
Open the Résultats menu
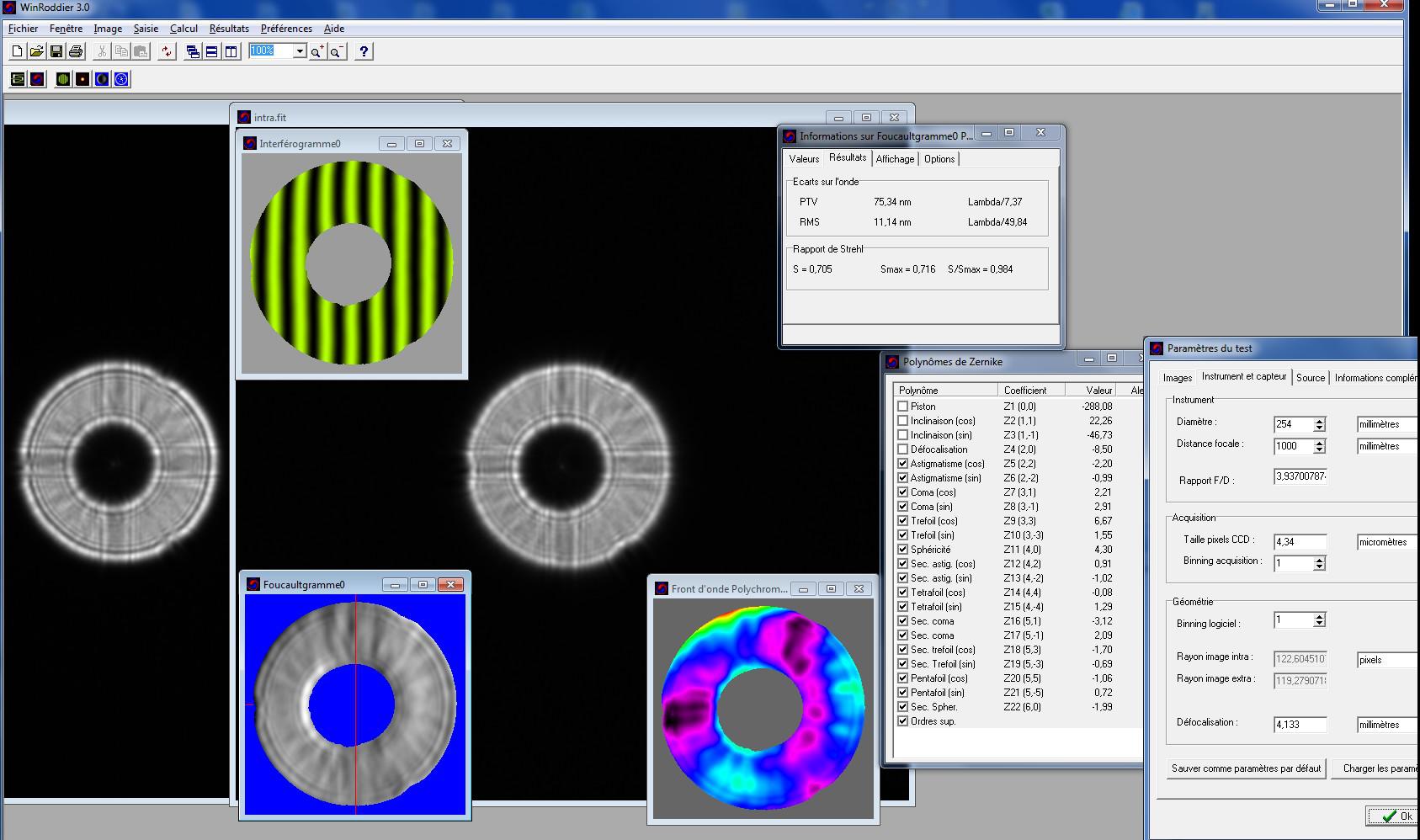coord(229,29)
